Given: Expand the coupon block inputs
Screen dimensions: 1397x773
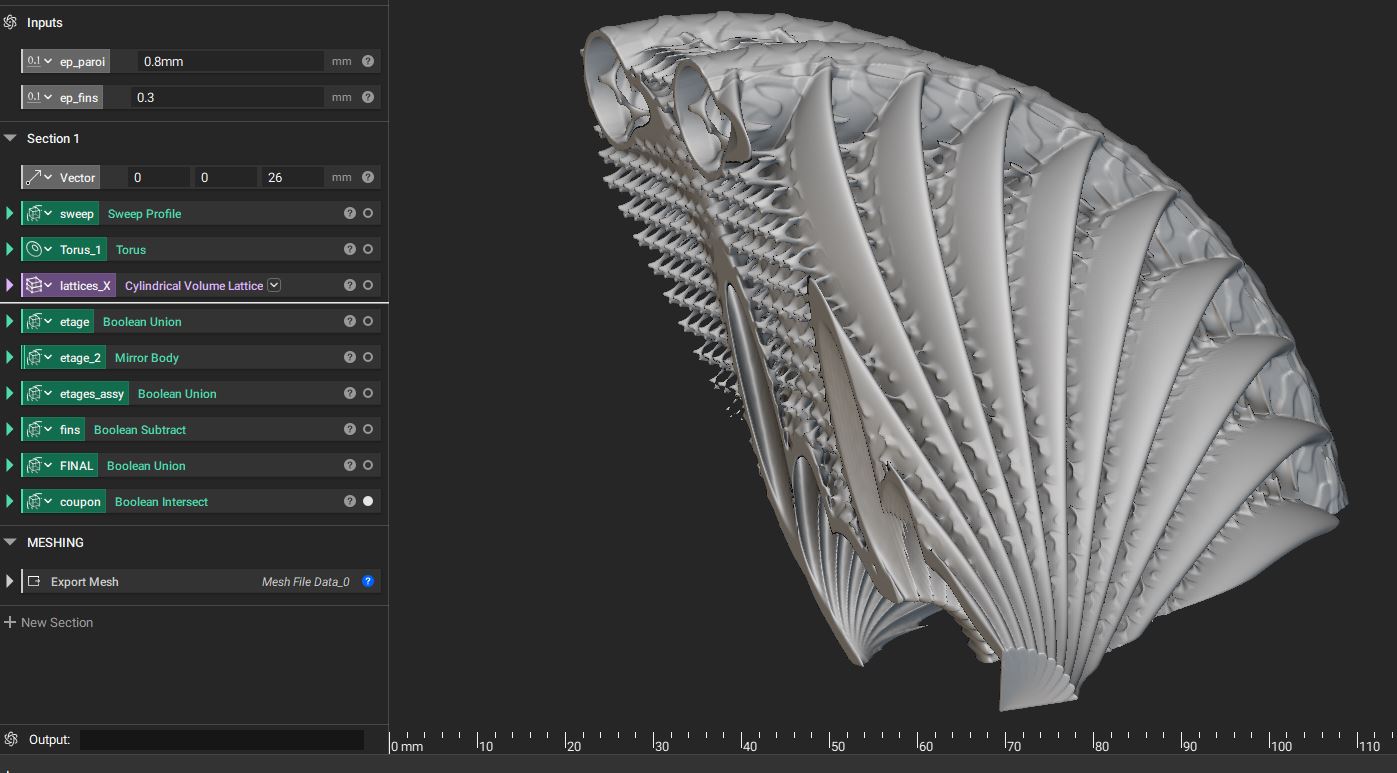Looking at the screenshot, I should [x=10, y=501].
